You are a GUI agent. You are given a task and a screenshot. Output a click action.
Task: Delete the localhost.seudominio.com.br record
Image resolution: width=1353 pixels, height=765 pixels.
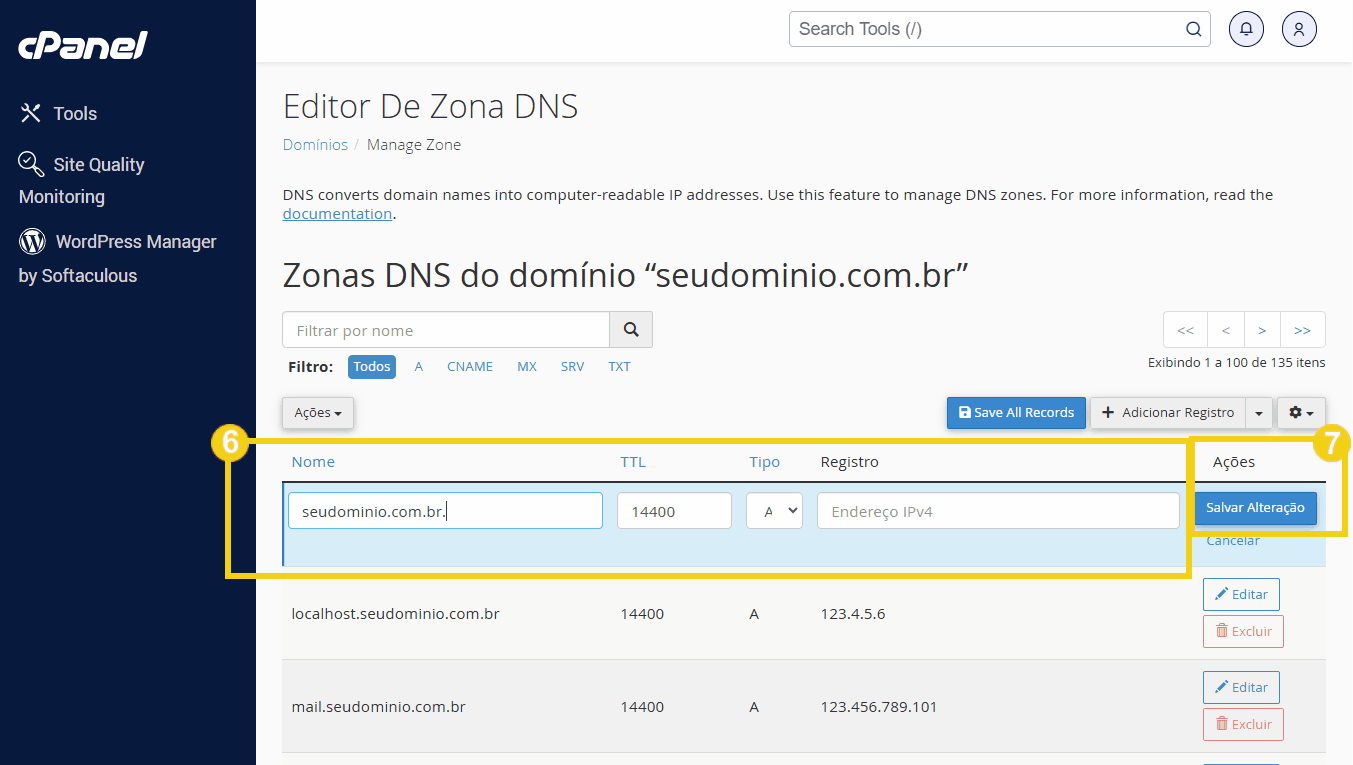coord(1243,631)
